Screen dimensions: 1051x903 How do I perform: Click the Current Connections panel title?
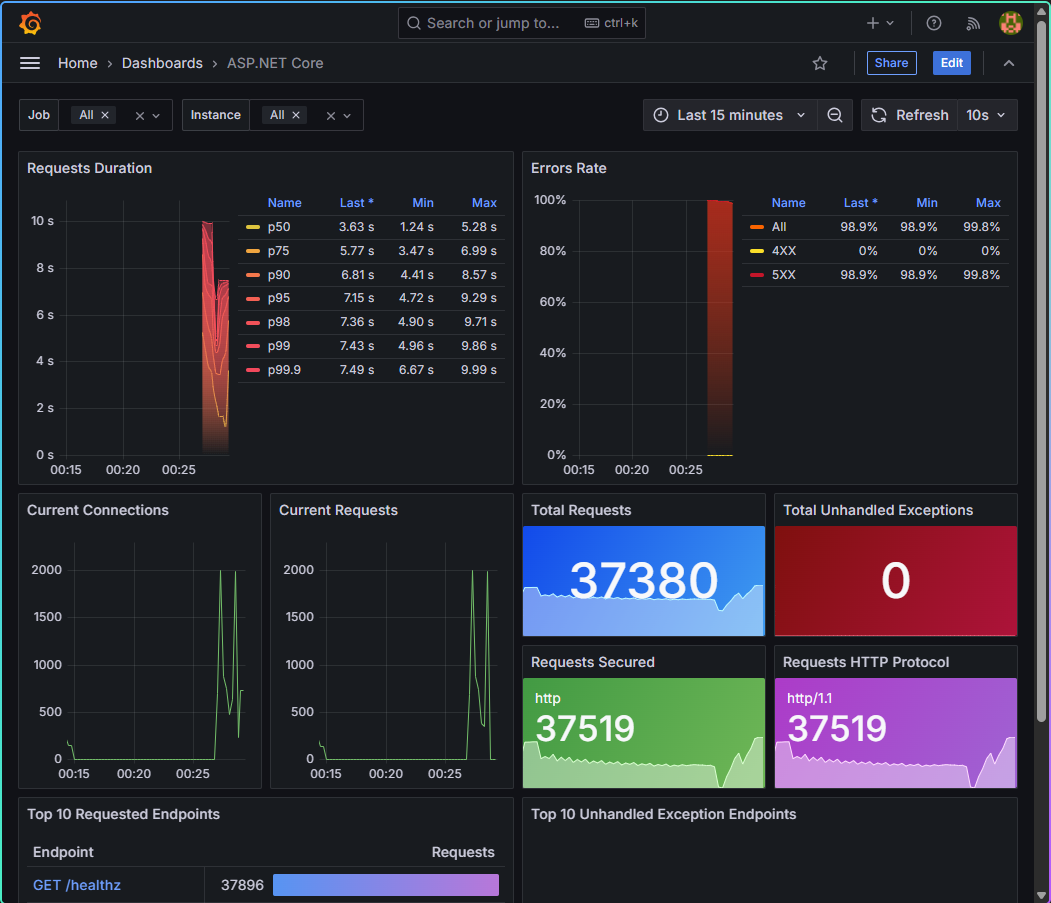[x=98, y=510]
